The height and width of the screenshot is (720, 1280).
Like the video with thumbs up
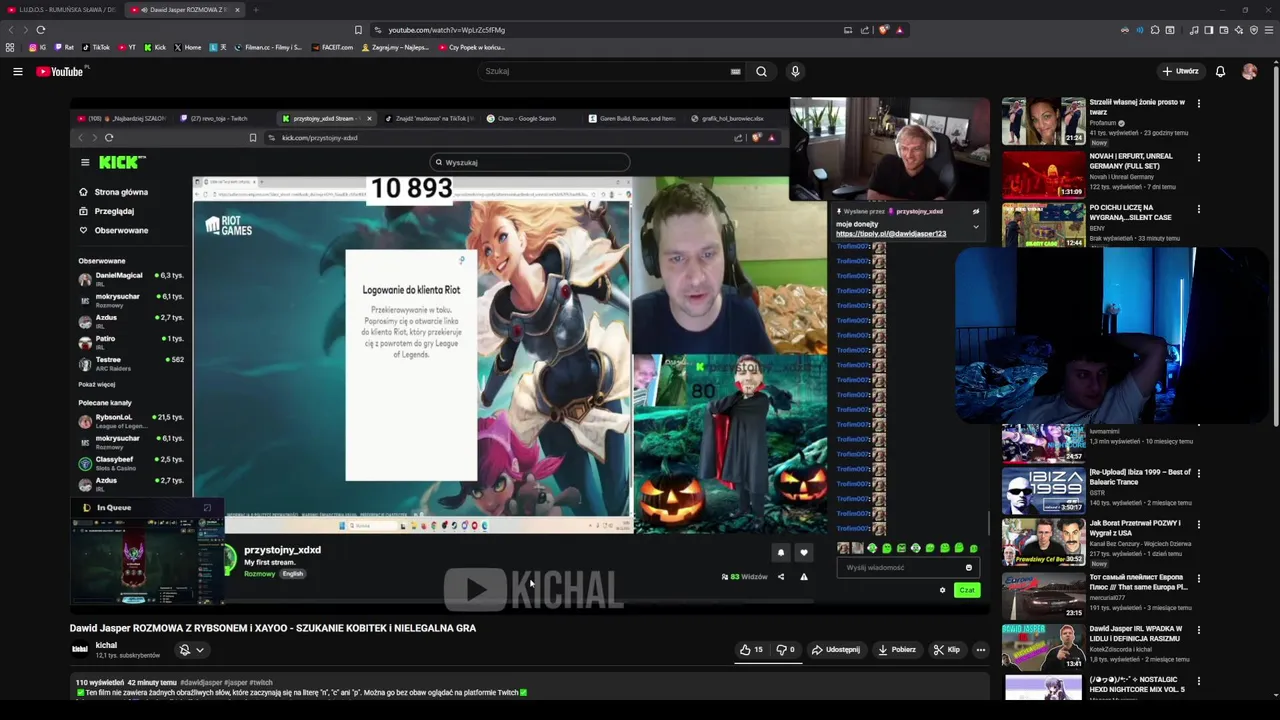pyautogui.click(x=751, y=650)
